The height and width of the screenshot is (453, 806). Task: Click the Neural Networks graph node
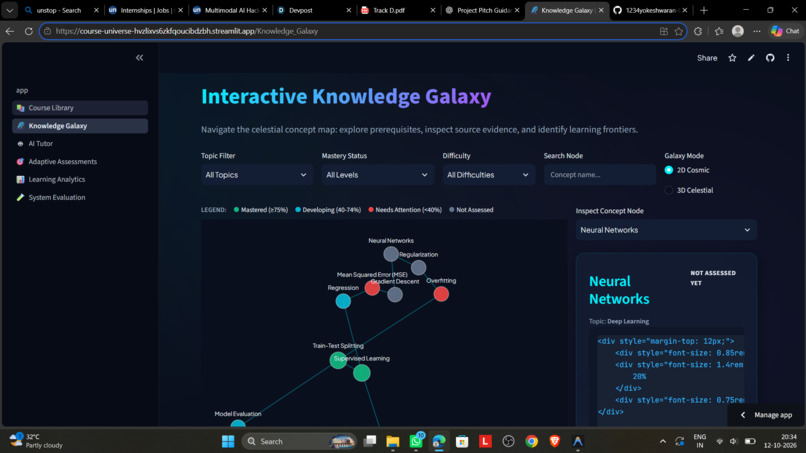tap(391, 253)
